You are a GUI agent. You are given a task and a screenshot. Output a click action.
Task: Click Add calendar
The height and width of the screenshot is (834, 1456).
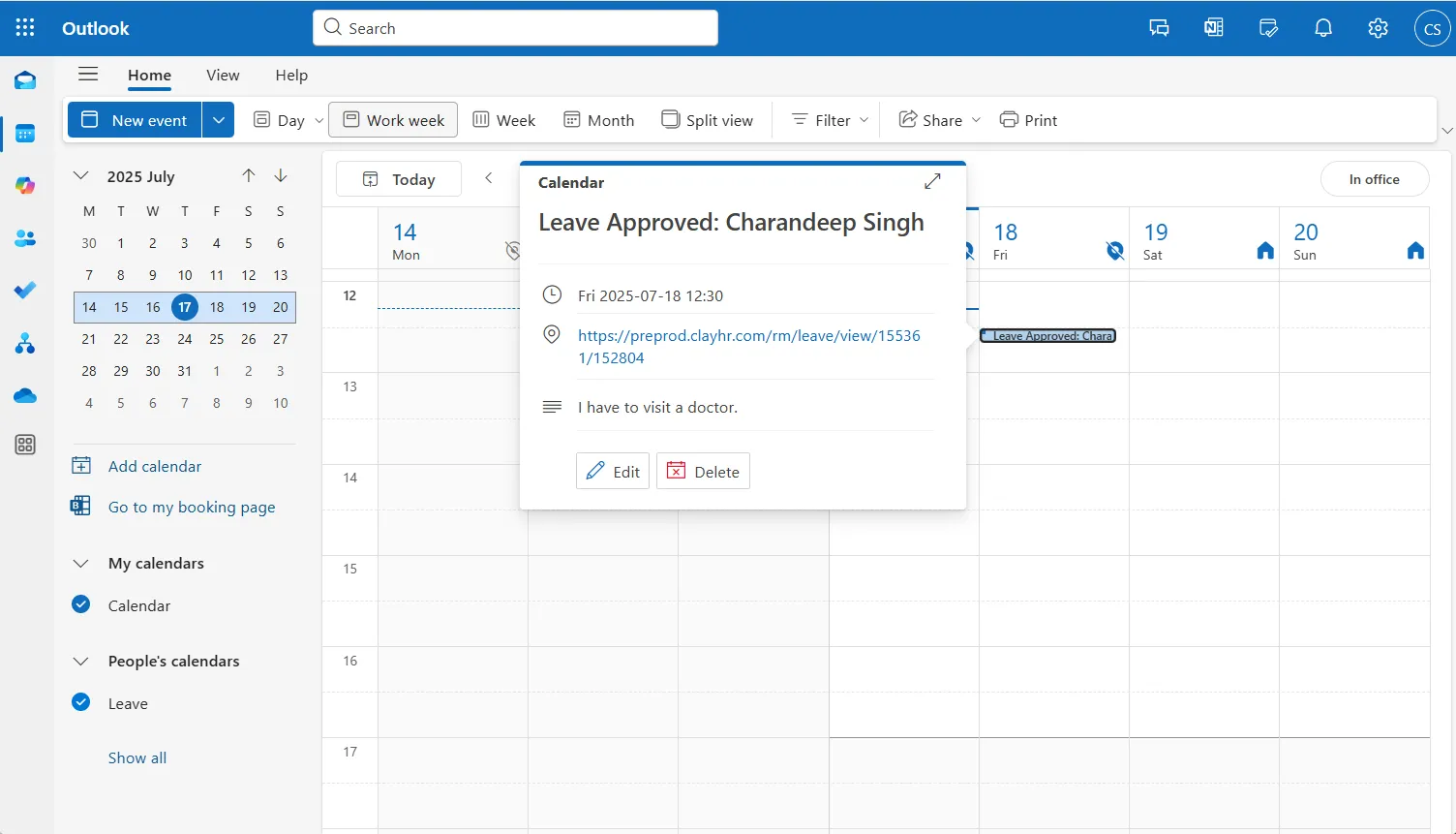155,466
